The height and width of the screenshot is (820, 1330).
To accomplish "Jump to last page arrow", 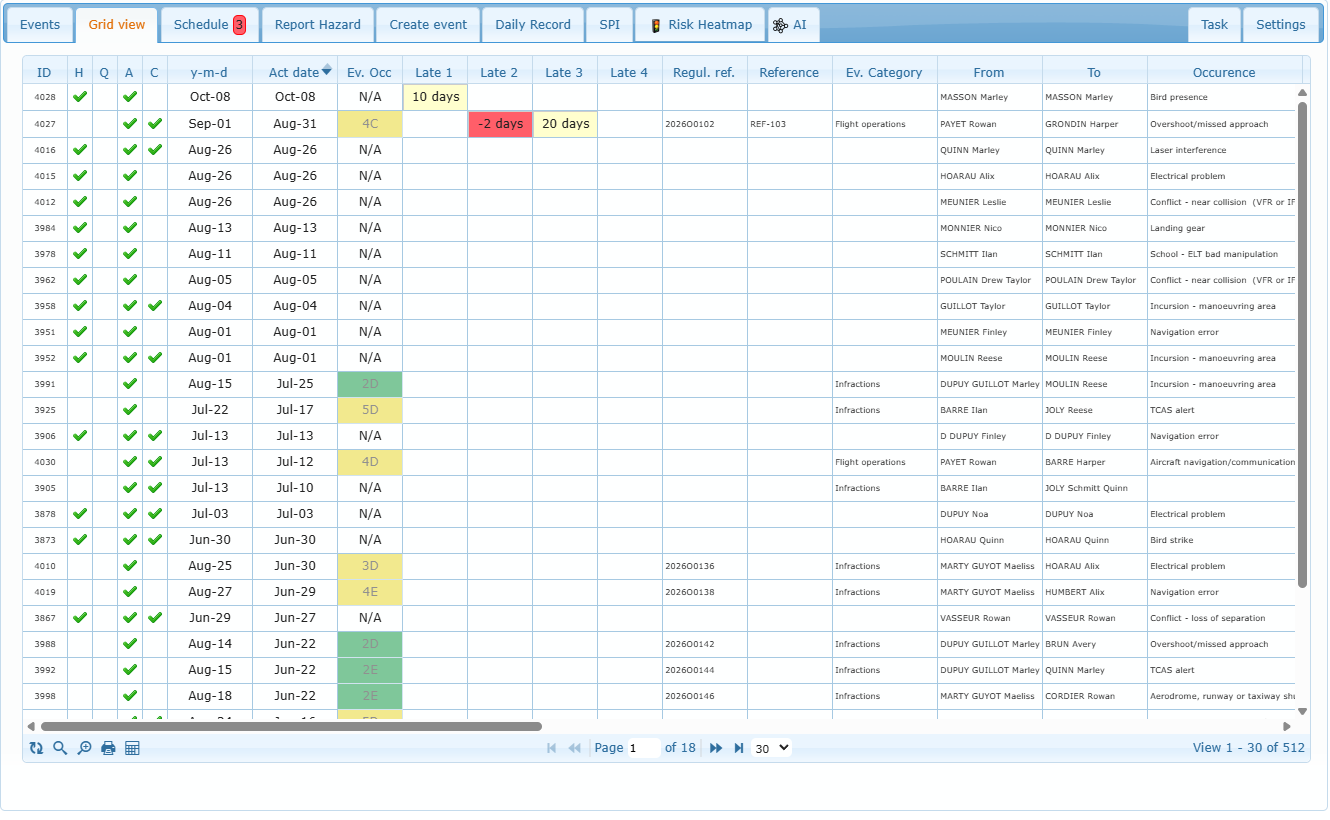I will (x=739, y=748).
